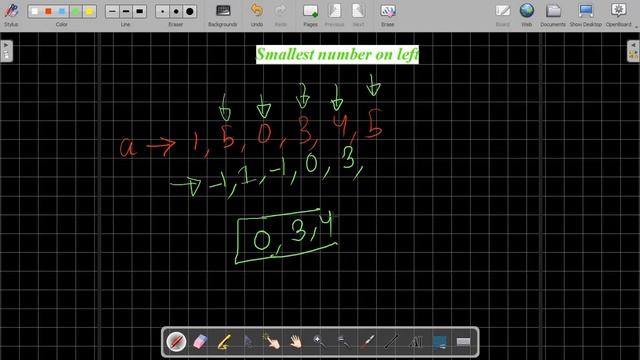Undo the last stroke

coord(257,15)
